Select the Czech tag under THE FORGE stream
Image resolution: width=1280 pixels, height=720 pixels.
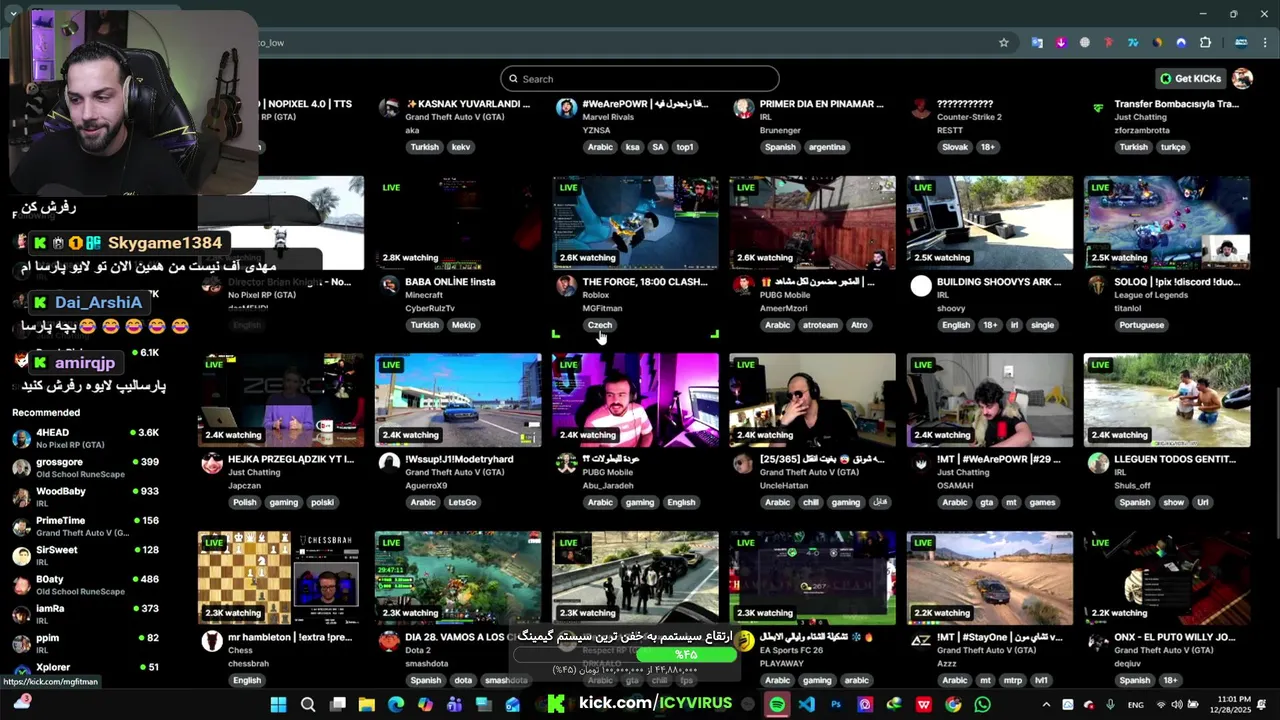click(x=599, y=325)
